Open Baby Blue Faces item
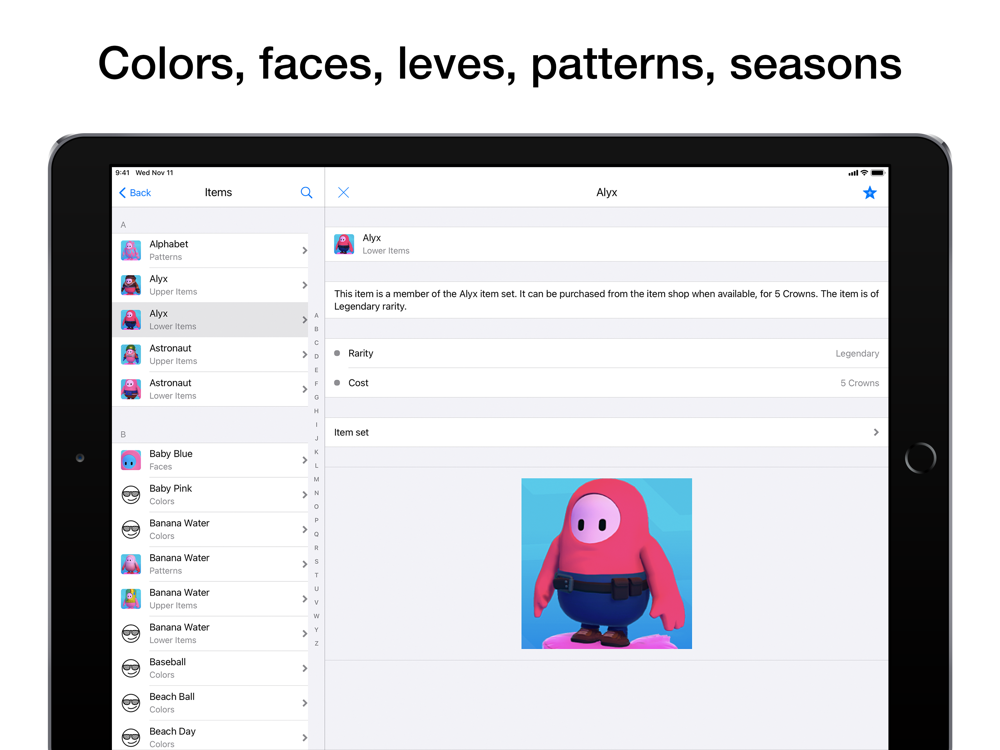This screenshot has height=750, width=1000. pyautogui.click(x=210, y=460)
